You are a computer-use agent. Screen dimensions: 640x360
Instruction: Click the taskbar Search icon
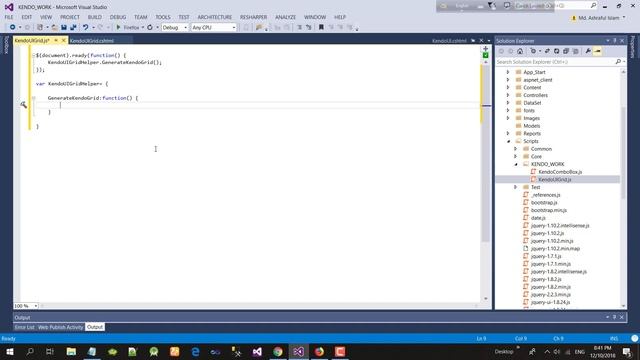[x=30, y=351]
